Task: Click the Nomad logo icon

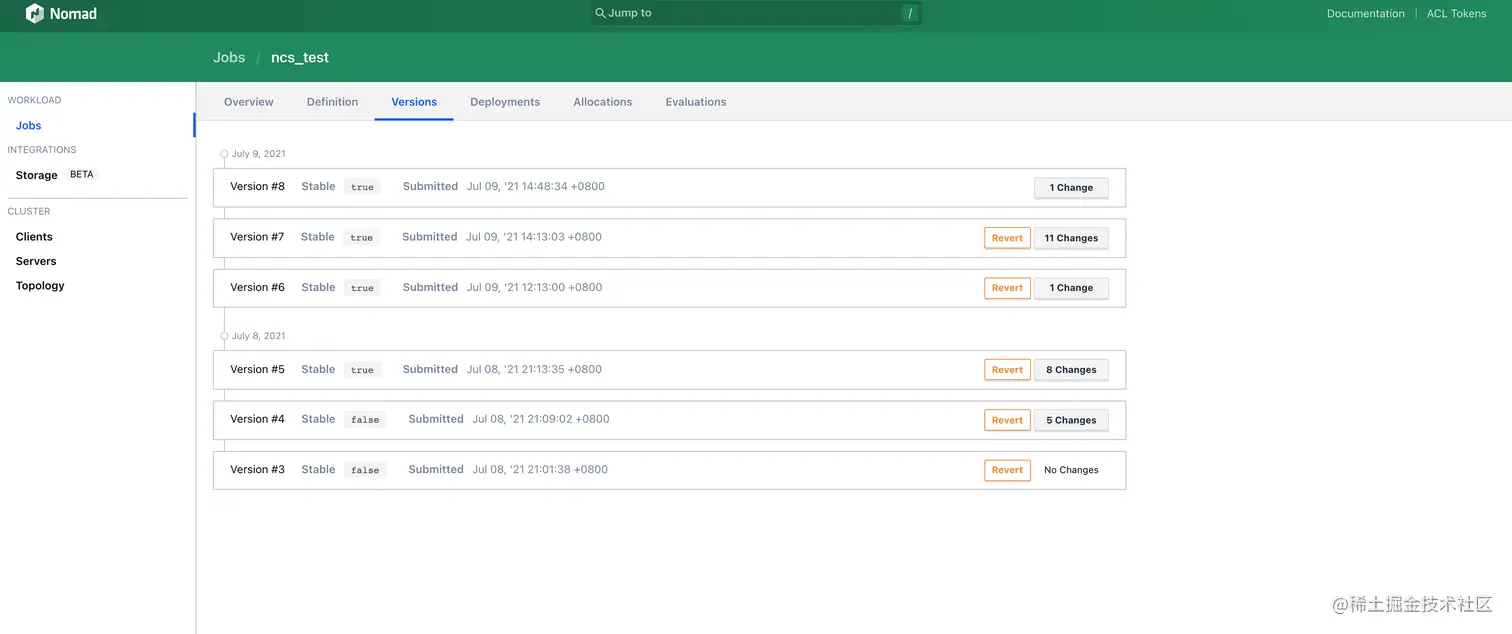Action: 35,13
